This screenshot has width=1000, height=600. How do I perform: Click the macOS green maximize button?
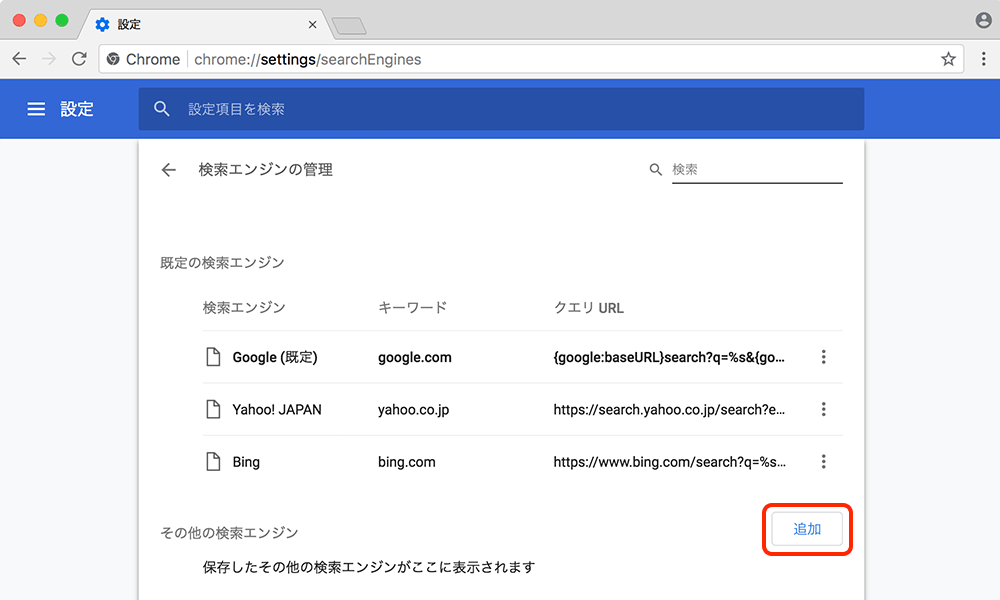[x=62, y=20]
